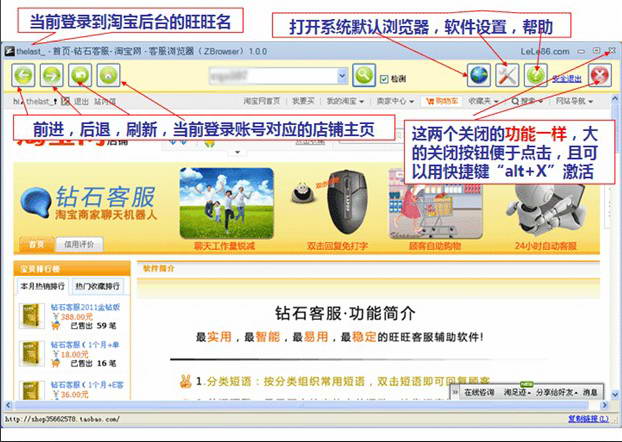Click the LeLe86.com title bar text

(x=545, y=51)
